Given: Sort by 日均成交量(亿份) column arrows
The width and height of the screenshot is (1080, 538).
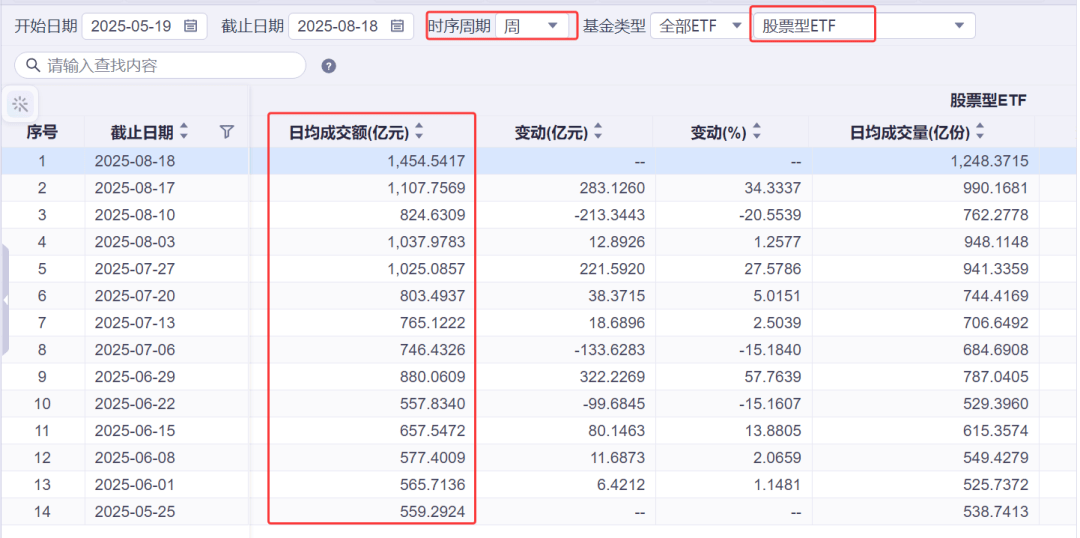Looking at the screenshot, I should 980,132.
